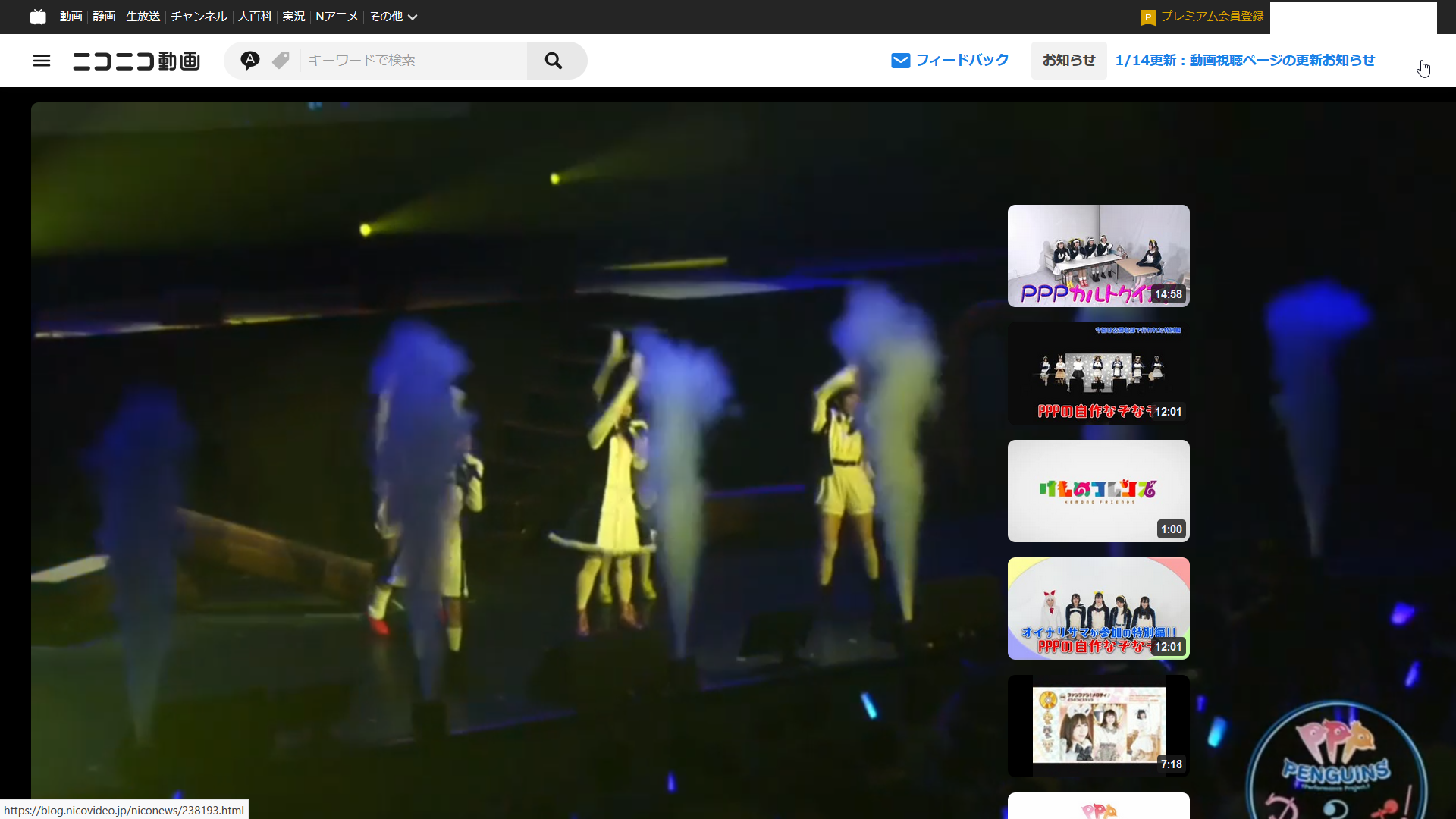Screen dimensions: 1456x819
Task: Open the 1/14更新 announcement link
Action: [x=1244, y=61]
